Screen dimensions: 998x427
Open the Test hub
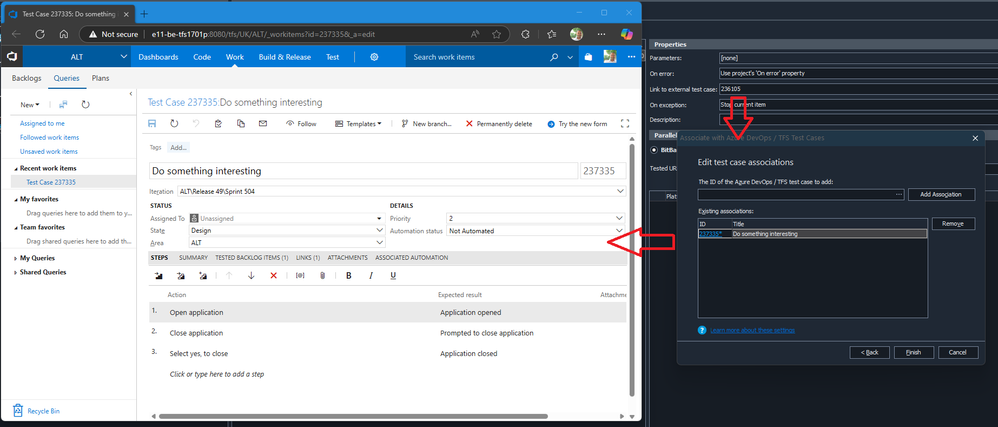(332, 57)
